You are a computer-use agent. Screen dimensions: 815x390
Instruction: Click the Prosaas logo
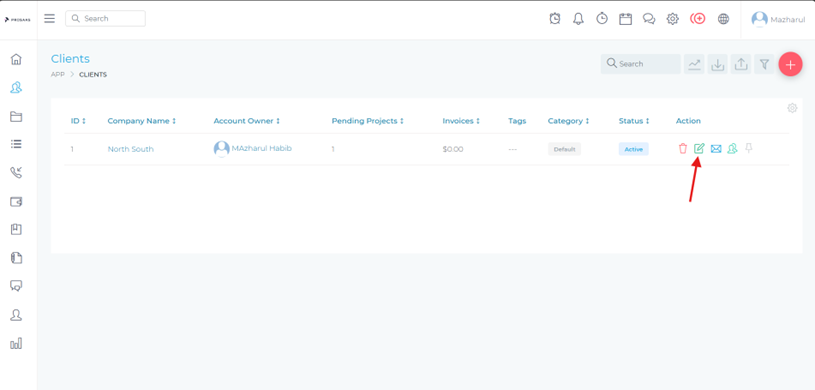(x=18, y=20)
